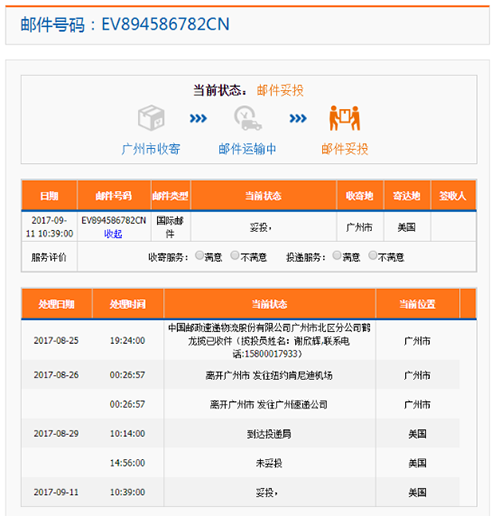This screenshot has width=500, height=516.
Task: Click the package box icon for 广州市收寄
Action: pos(151,118)
